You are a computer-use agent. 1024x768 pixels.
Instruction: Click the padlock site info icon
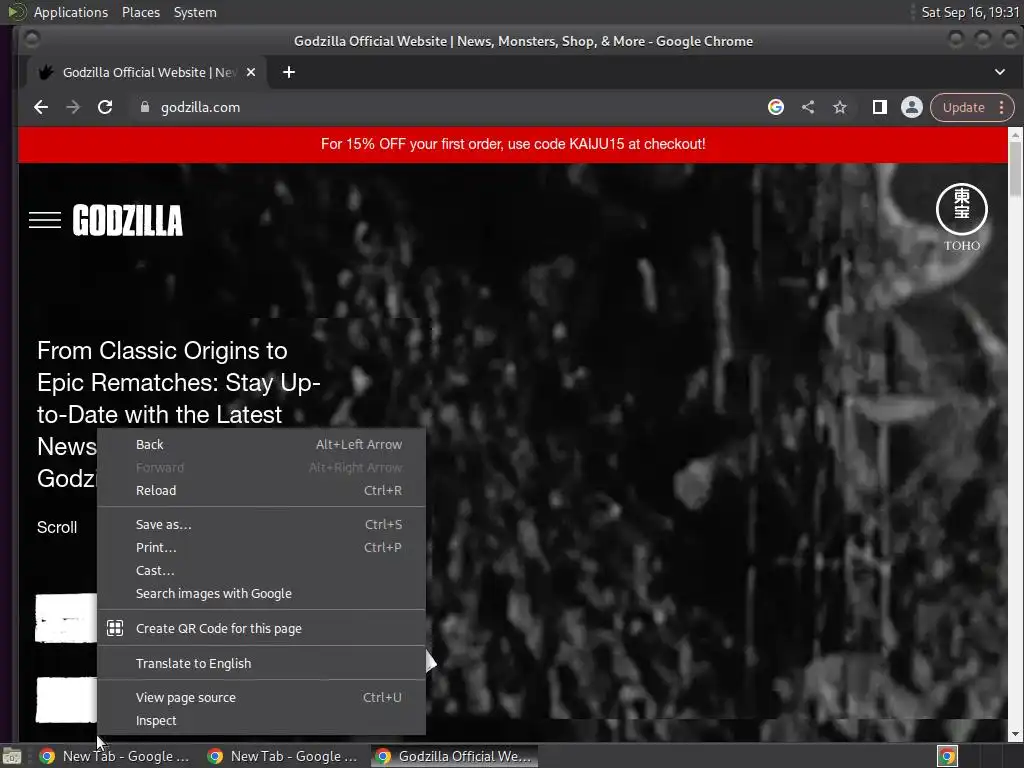coord(144,107)
